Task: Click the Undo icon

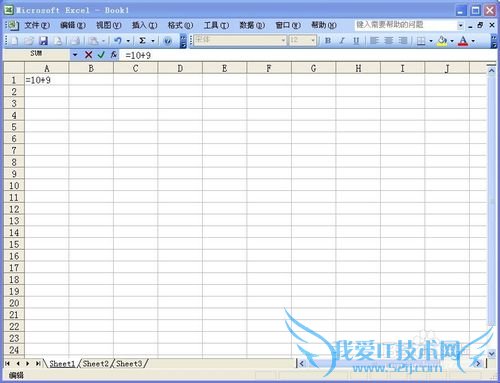Action: click(x=118, y=41)
